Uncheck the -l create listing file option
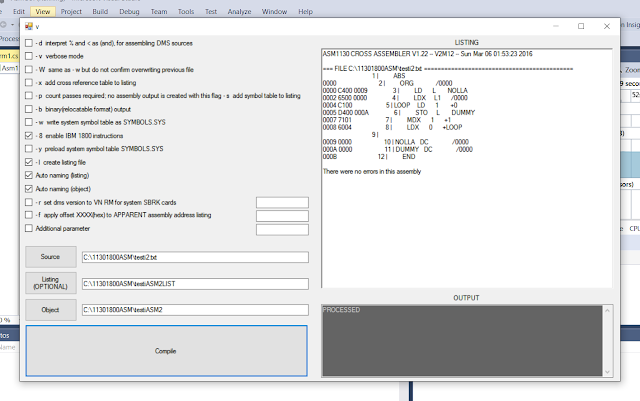The height and width of the screenshot is (401, 640). tap(29, 162)
